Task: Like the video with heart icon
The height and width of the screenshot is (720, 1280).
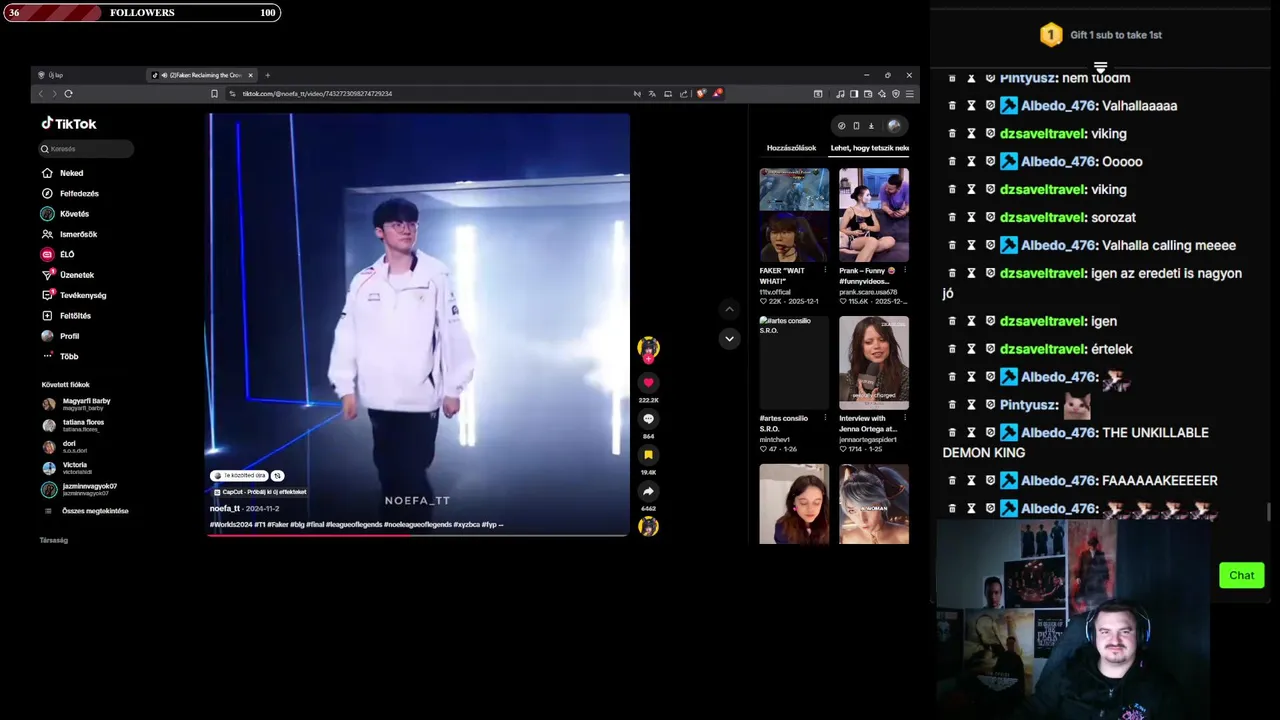Action: (x=648, y=382)
